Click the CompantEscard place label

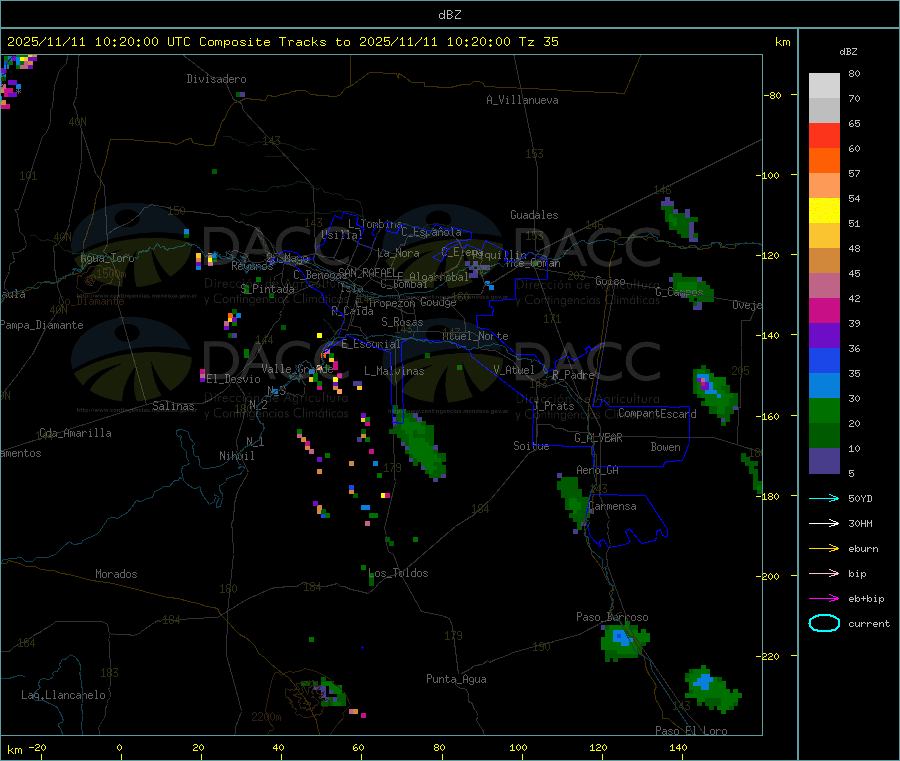657,414
